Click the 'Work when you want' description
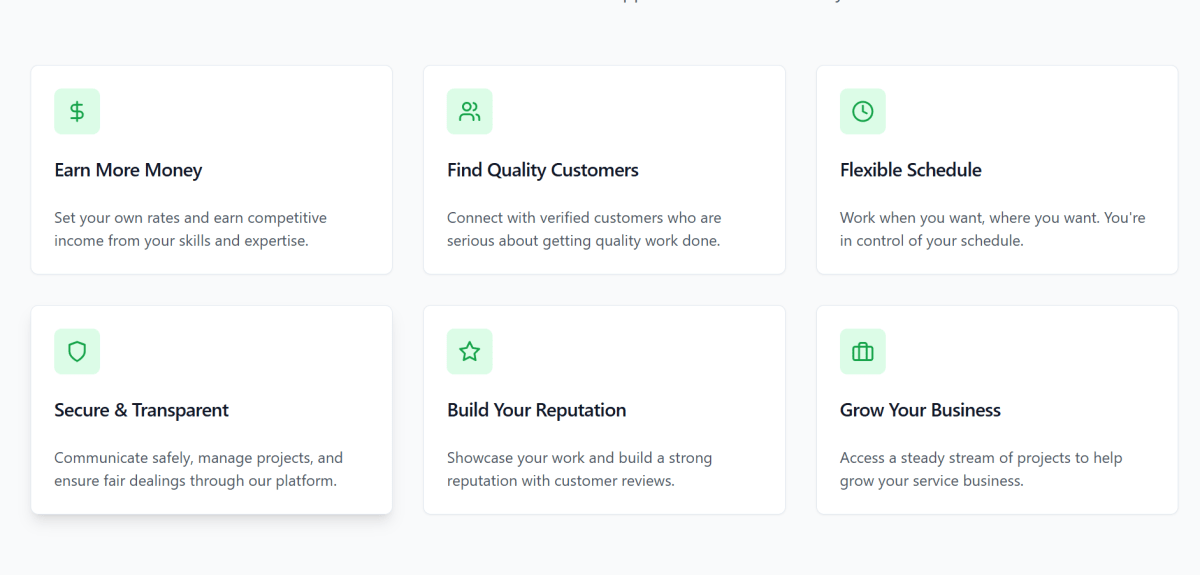 click(992, 229)
